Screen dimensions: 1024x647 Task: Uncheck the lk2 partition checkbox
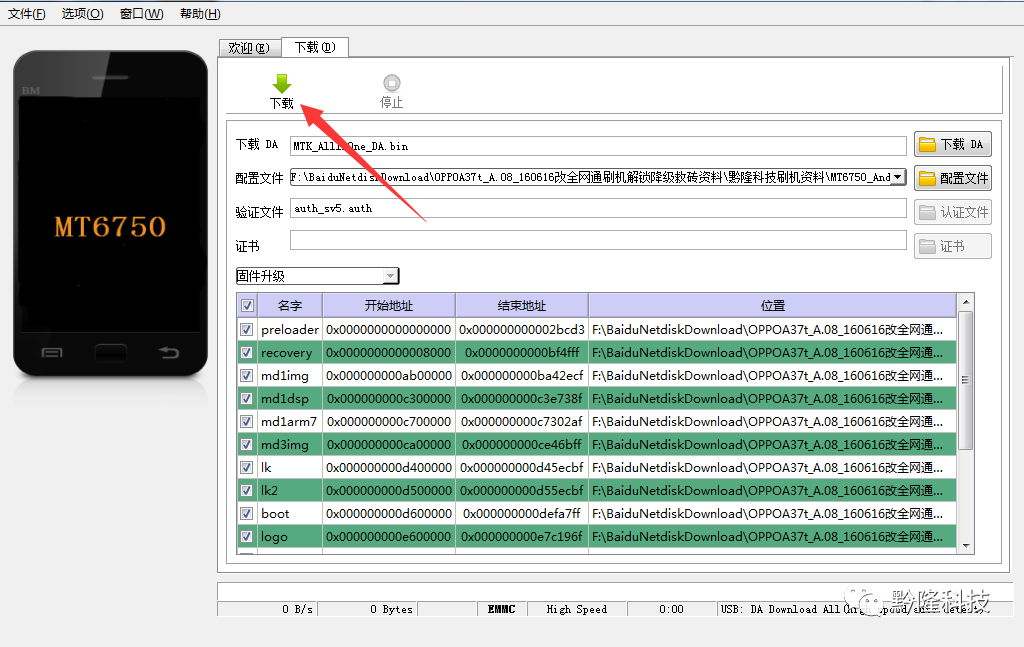point(247,490)
